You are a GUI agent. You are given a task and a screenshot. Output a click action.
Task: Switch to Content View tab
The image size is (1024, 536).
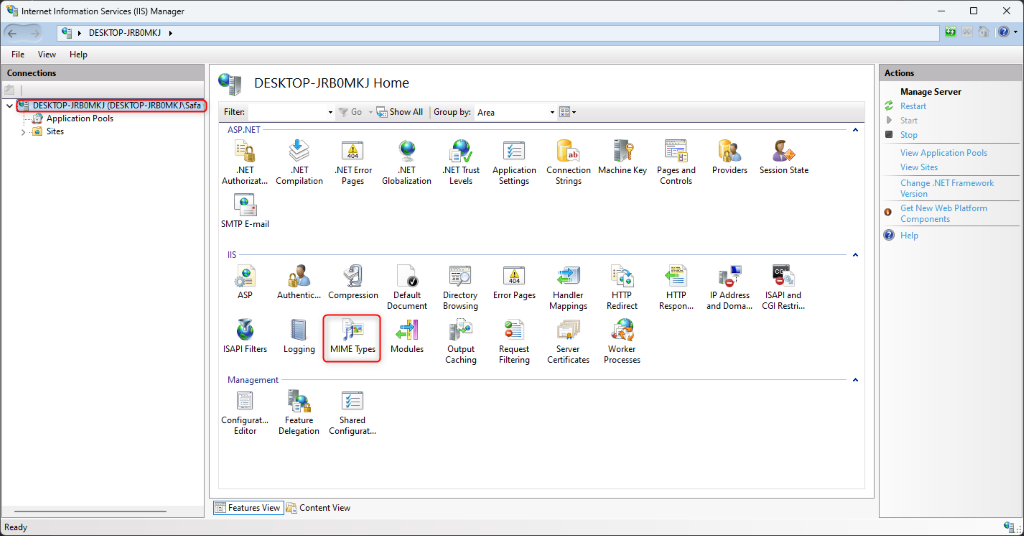[x=319, y=508]
